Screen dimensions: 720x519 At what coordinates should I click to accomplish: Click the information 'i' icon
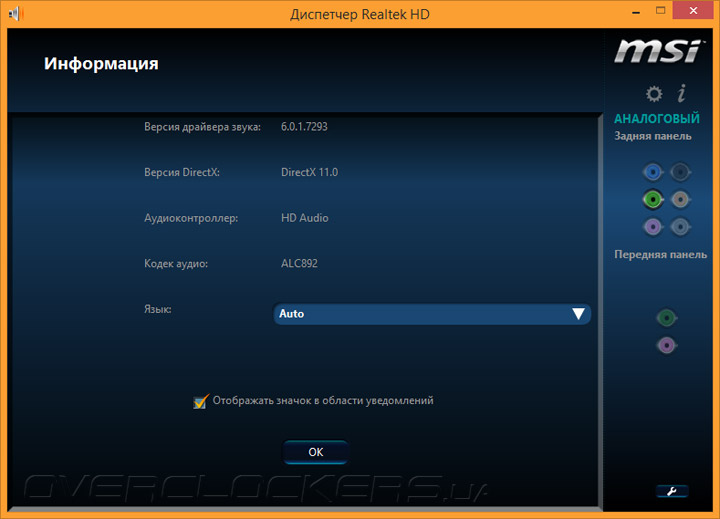click(x=682, y=93)
